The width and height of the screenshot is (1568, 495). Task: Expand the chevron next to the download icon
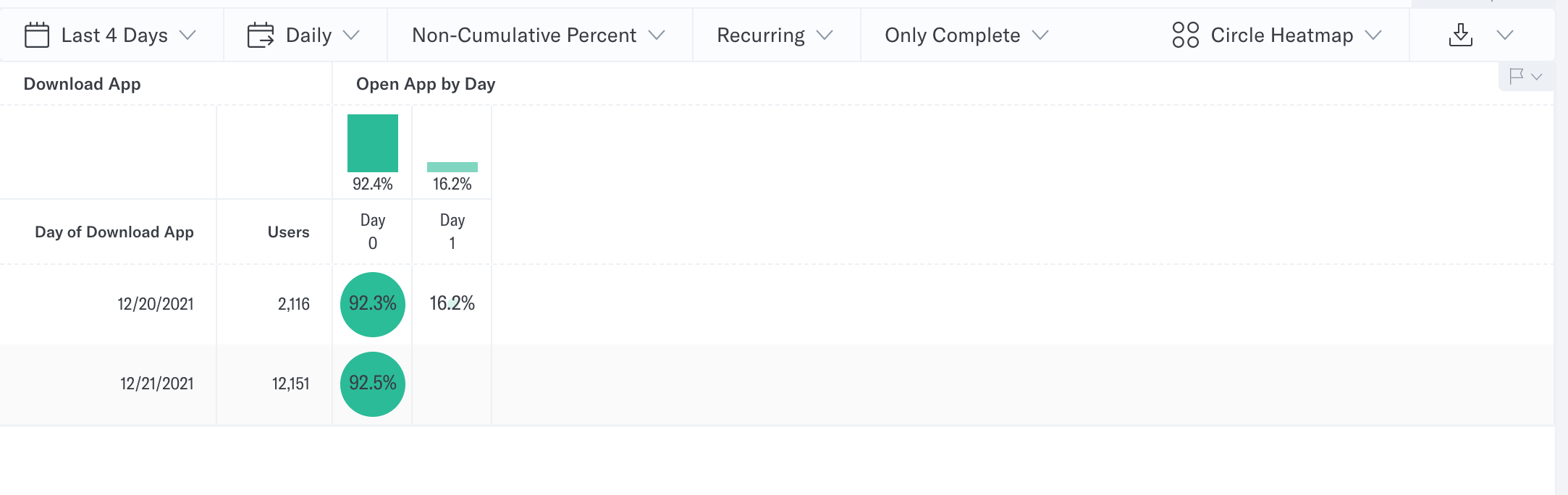click(1505, 35)
